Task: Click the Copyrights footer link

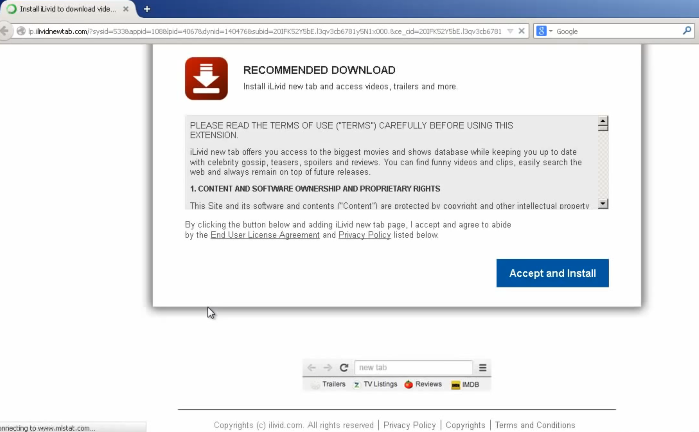Action: pyautogui.click(x=465, y=425)
